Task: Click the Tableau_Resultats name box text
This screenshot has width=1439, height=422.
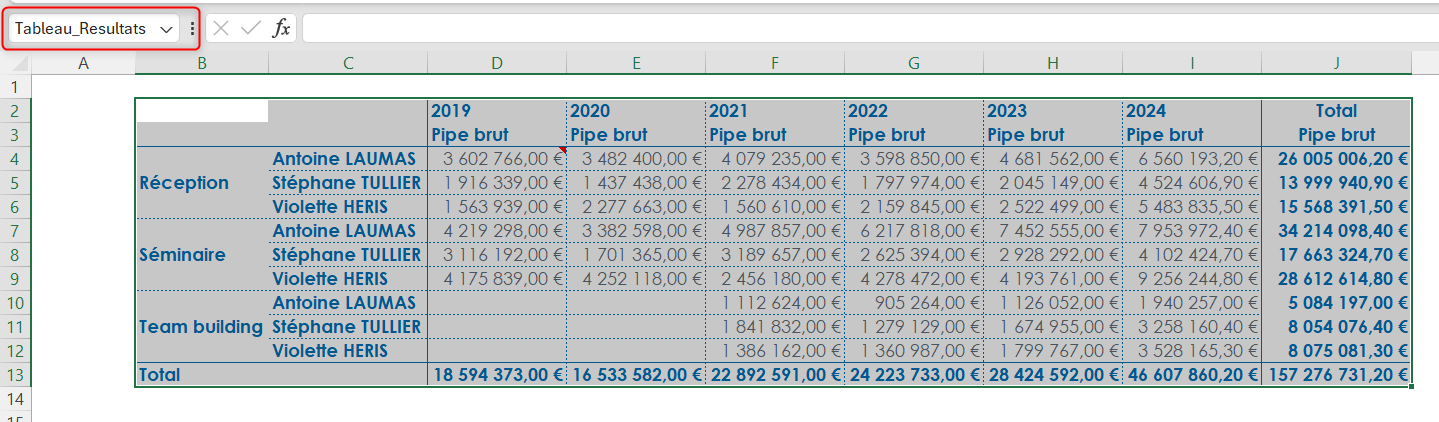Action: pos(80,29)
